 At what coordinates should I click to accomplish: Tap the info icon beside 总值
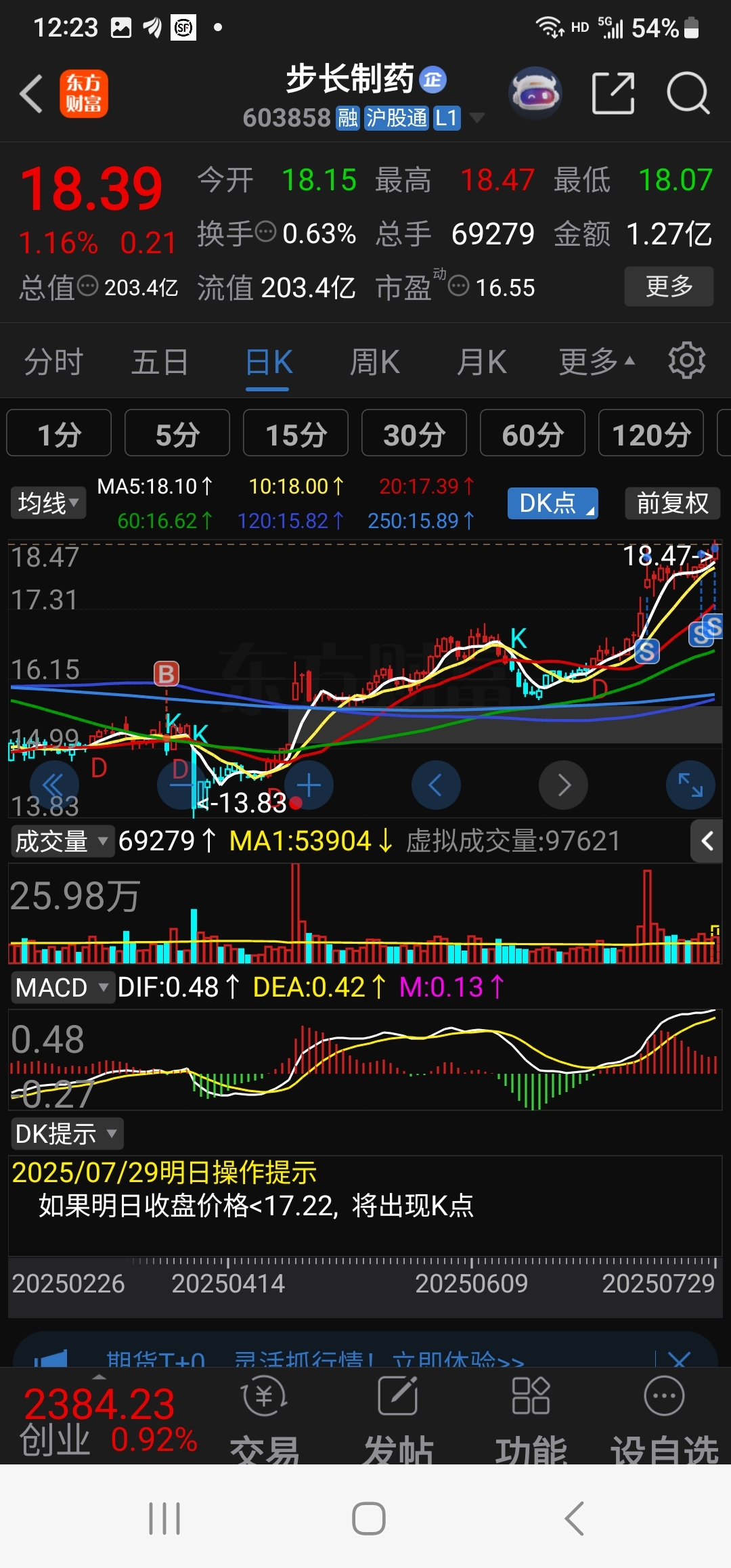[88, 286]
